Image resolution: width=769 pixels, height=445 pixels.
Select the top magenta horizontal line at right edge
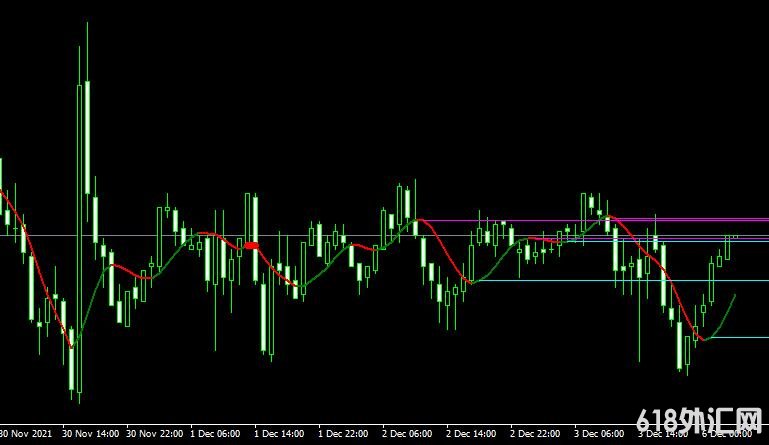pos(740,219)
